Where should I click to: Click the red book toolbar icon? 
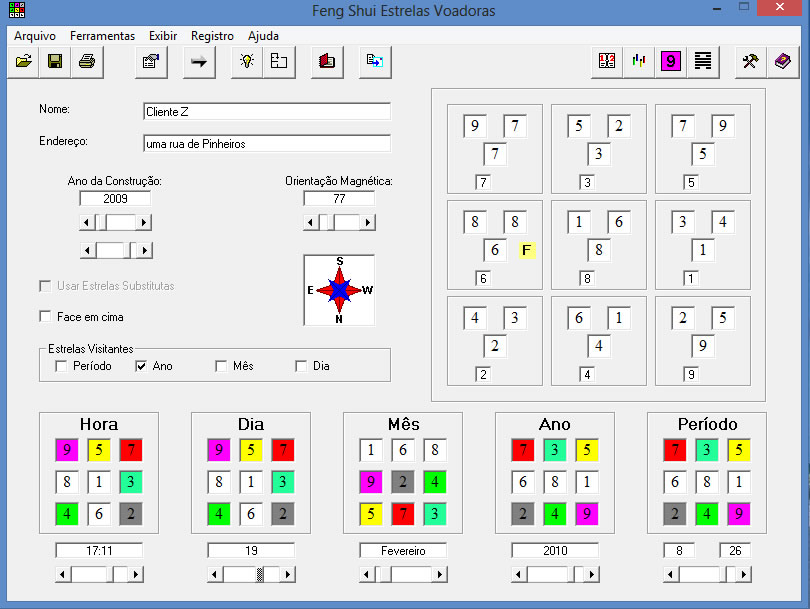pyautogui.click(x=327, y=61)
